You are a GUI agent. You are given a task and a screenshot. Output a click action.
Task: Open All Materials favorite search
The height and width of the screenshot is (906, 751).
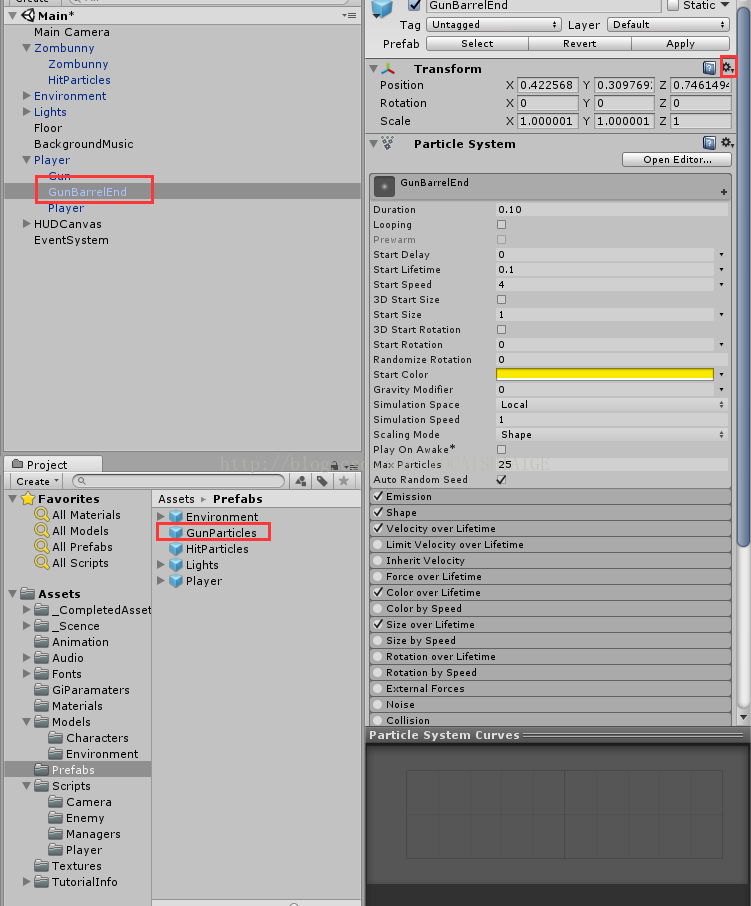78,514
